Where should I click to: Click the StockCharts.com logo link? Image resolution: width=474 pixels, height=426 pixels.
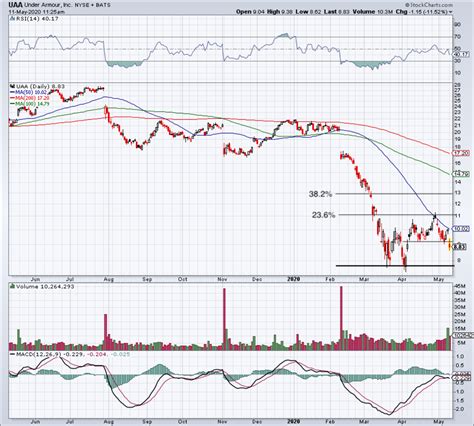point(430,5)
